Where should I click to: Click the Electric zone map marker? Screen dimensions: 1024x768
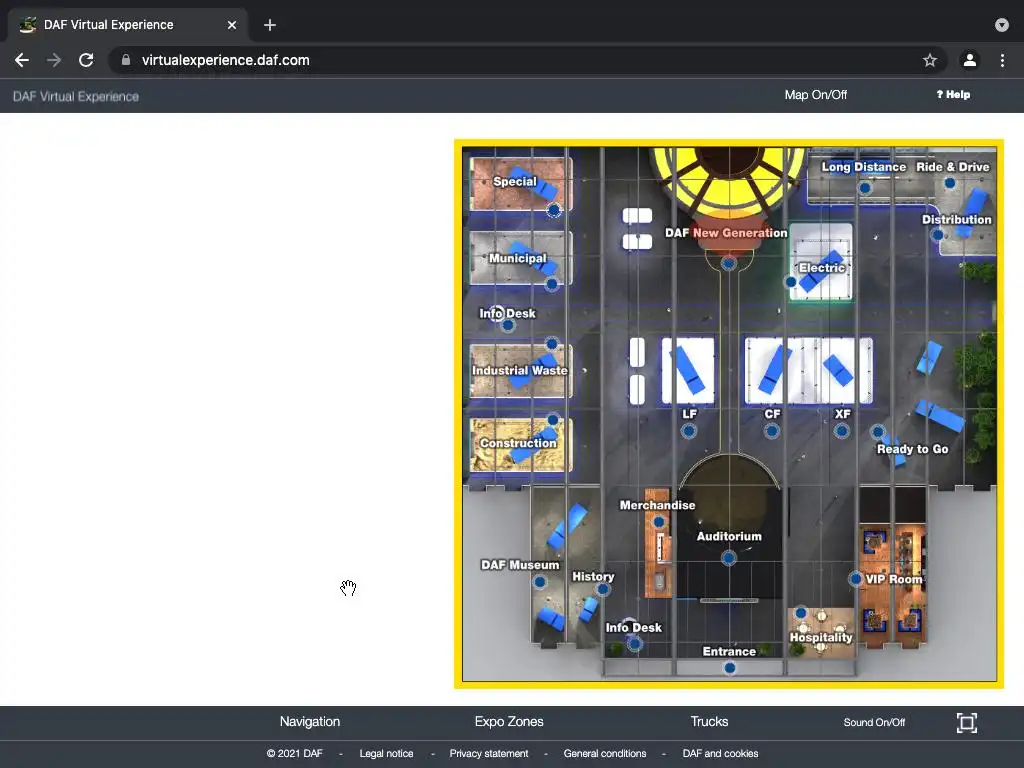tap(791, 282)
